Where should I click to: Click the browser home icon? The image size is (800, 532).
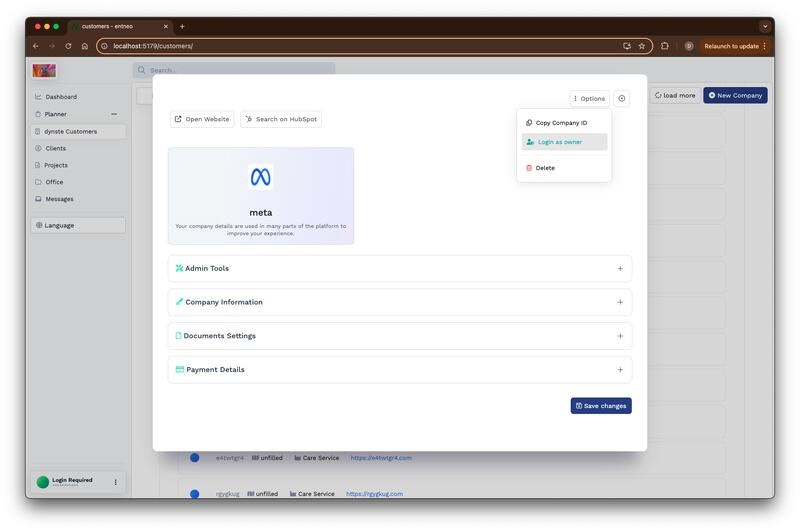[x=85, y=46]
